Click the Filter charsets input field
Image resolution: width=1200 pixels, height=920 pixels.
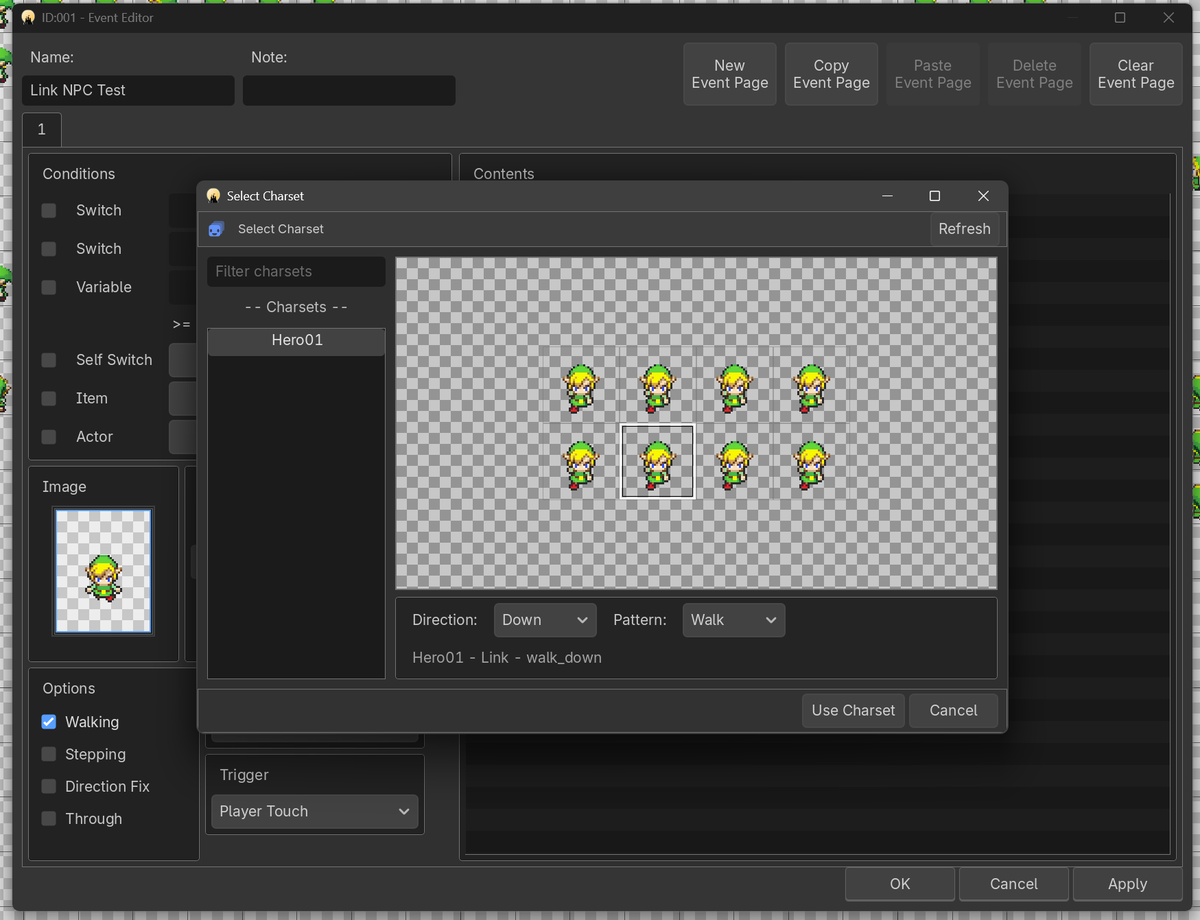(x=296, y=272)
